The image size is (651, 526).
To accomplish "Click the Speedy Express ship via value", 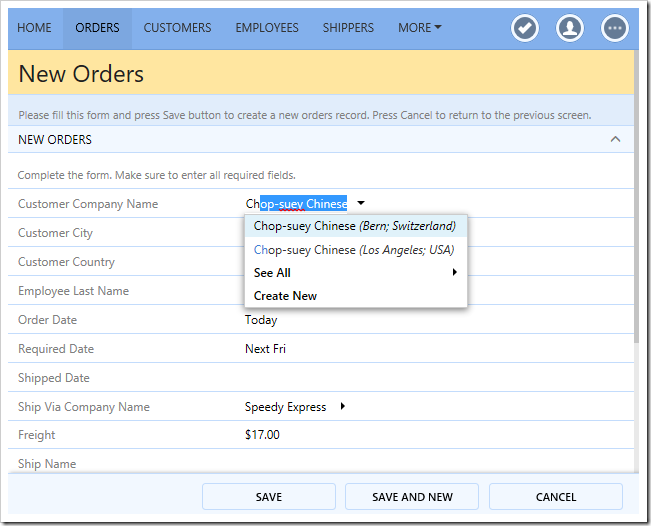I will pyautogui.click(x=286, y=407).
